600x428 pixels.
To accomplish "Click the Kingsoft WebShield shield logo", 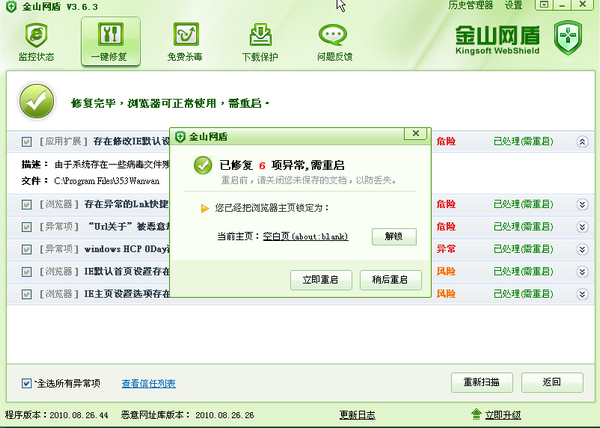I will click(568, 38).
